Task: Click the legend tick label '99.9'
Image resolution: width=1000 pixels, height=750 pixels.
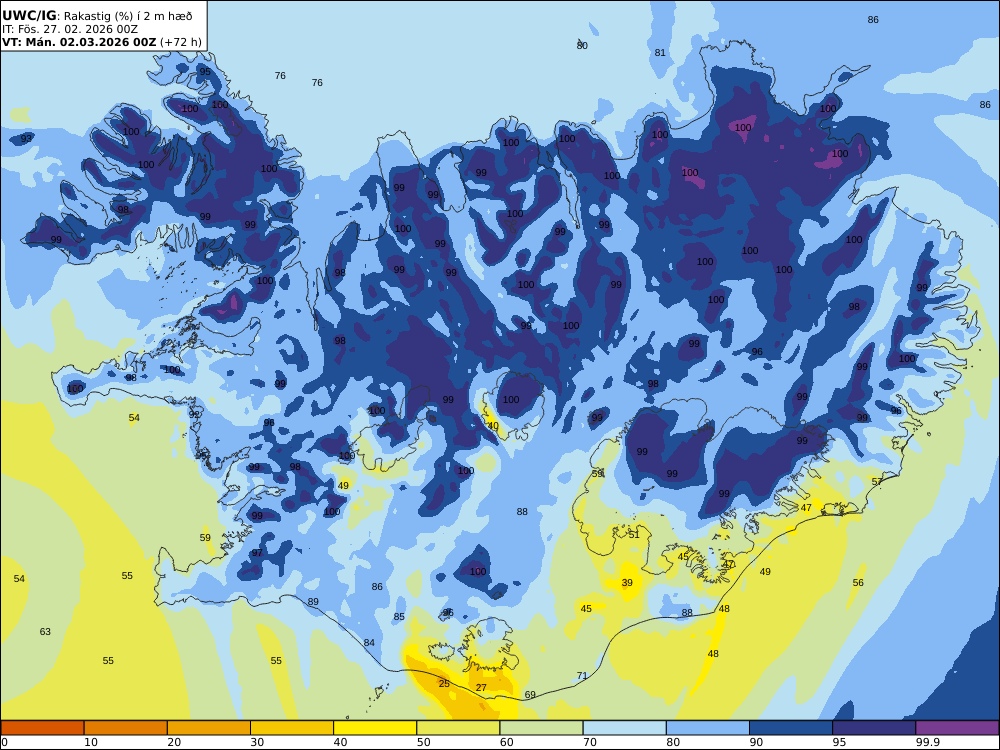Action: click(x=927, y=742)
